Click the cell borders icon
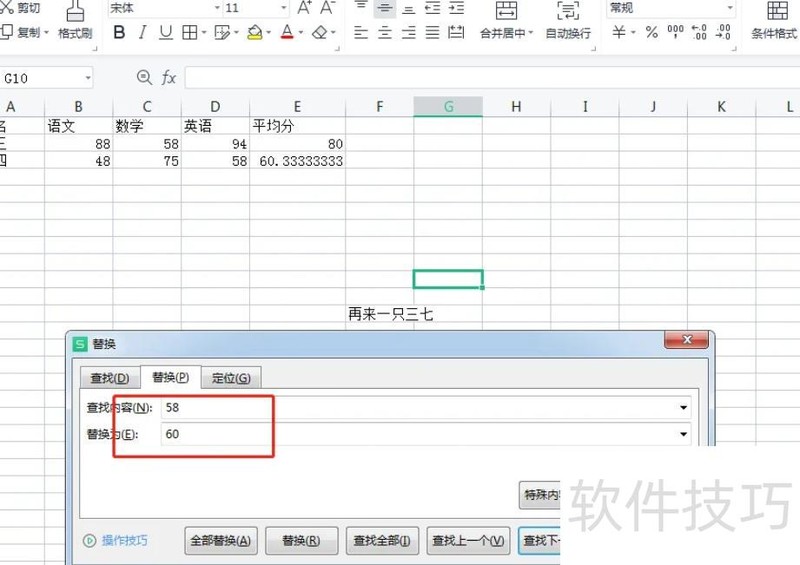800x565 pixels. [190, 33]
